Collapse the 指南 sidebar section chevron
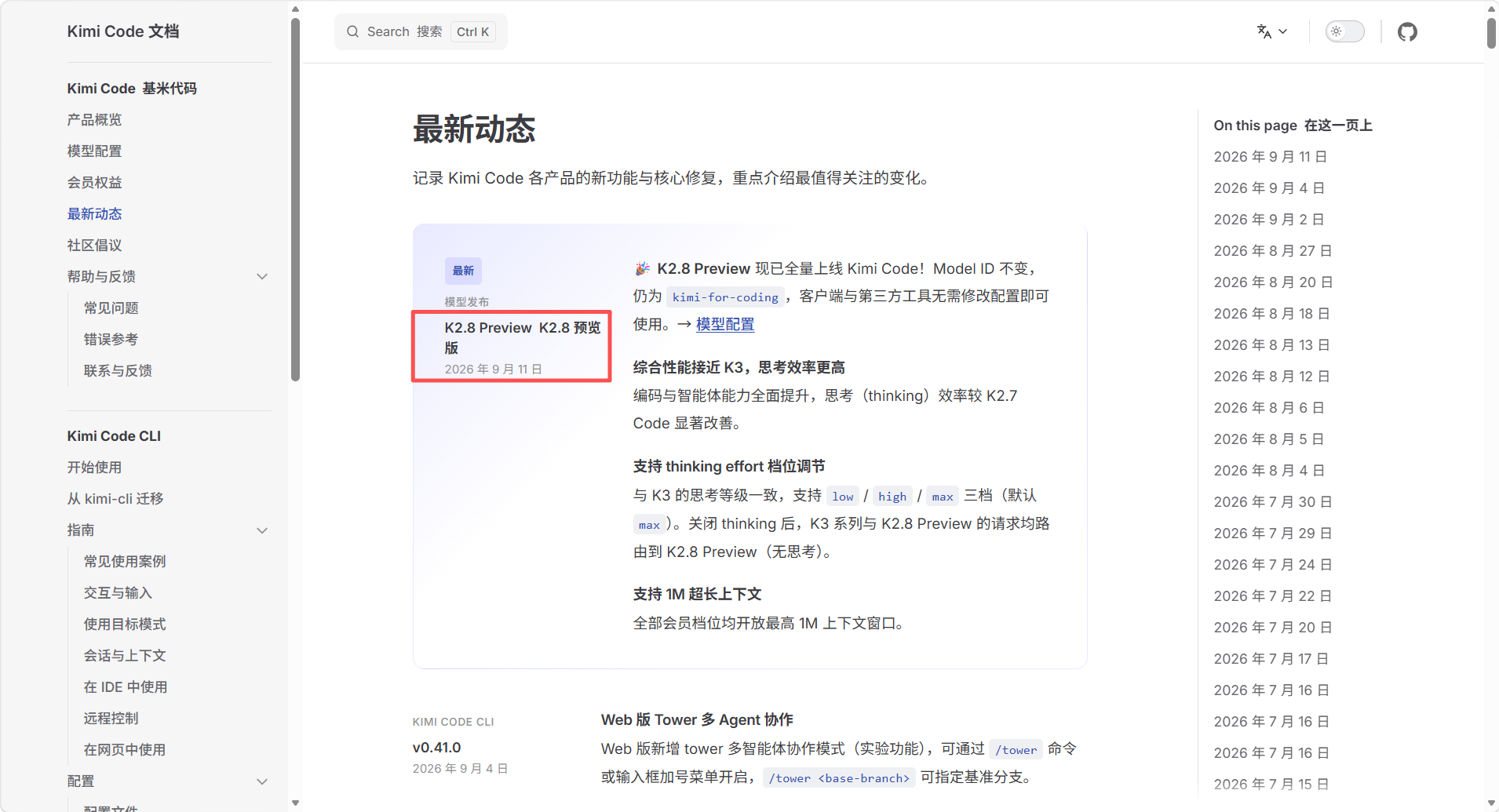Screen dimensions: 1499x812 (262, 530)
